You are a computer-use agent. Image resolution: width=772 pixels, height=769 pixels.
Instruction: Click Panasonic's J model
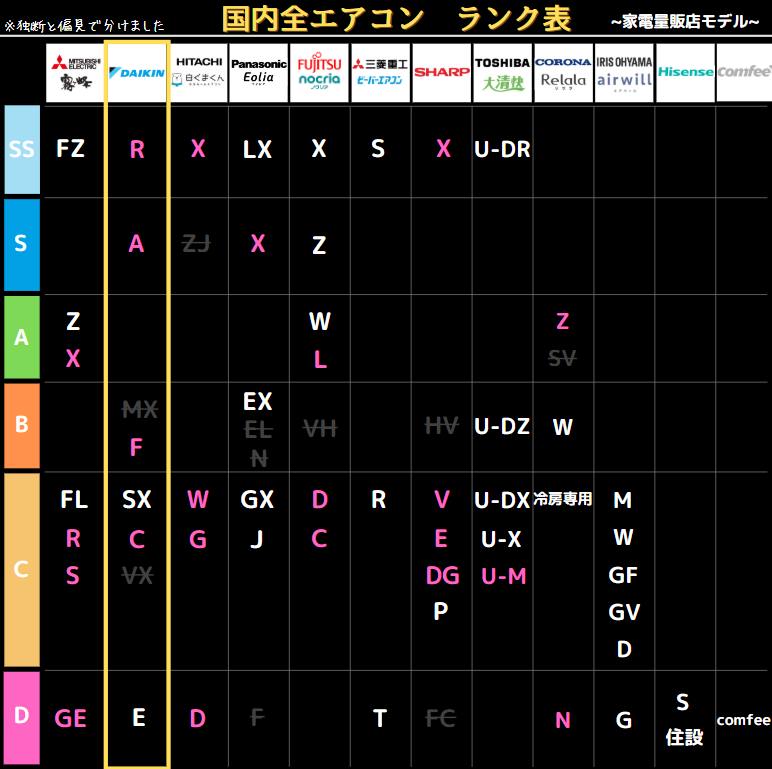pos(257,540)
